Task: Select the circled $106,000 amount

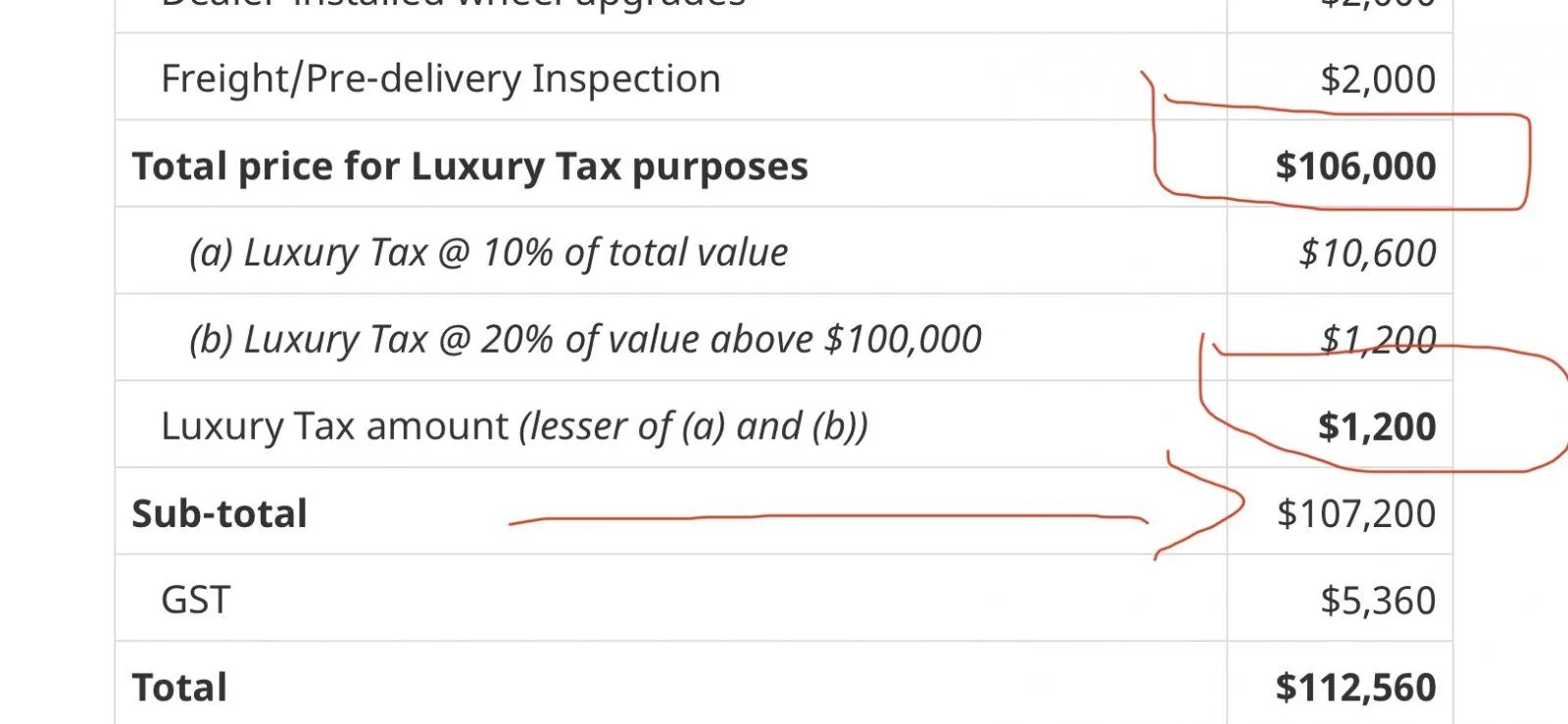Action: coord(1355,166)
